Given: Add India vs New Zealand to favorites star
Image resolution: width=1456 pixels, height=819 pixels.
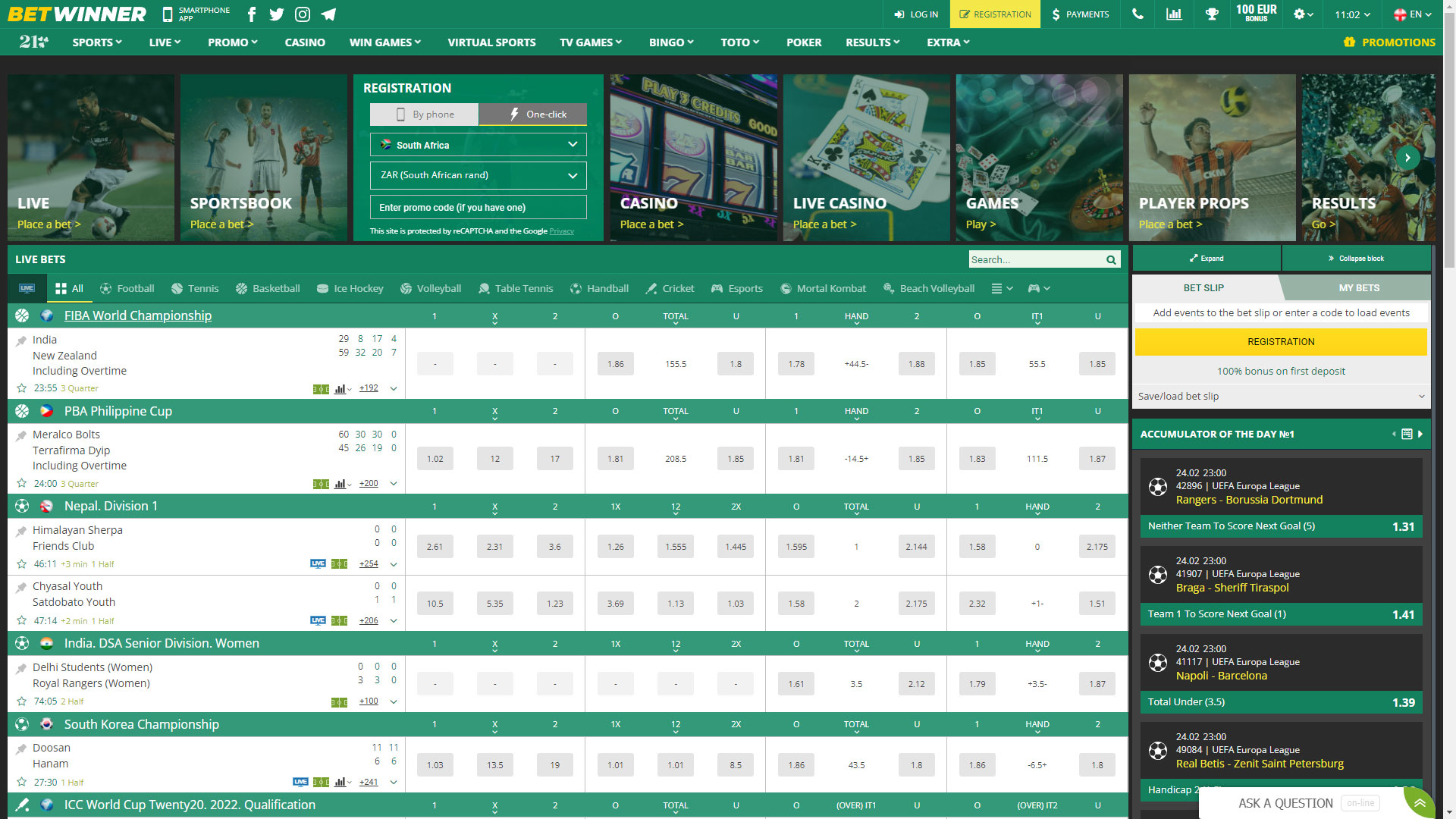Looking at the screenshot, I should pos(21,388).
